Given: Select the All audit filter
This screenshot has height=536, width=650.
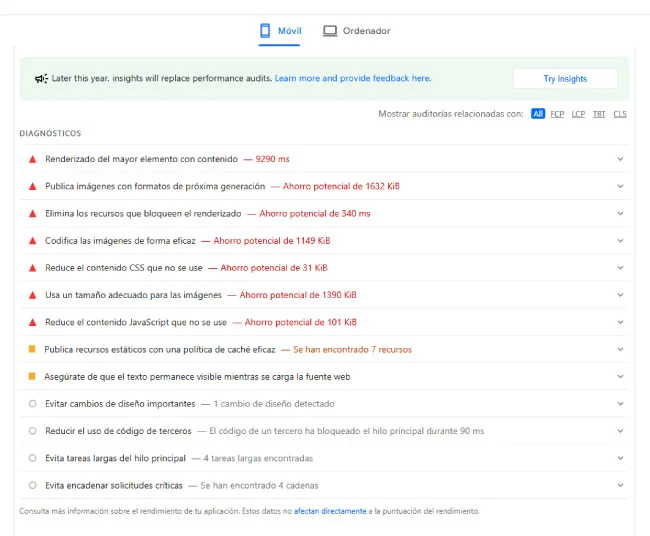Looking at the screenshot, I should coord(538,114).
